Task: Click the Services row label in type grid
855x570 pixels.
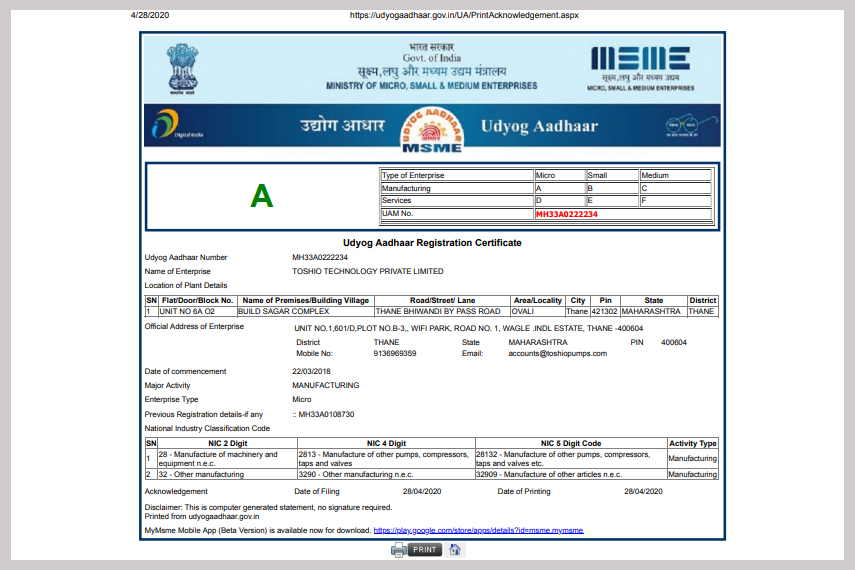Action: click(x=457, y=201)
